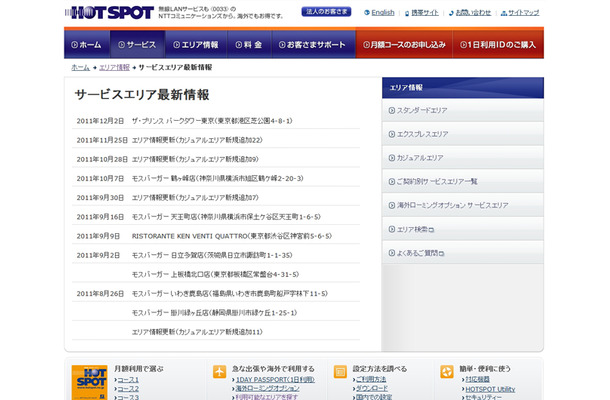Click the 2011年12月2日 date

pos(100,121)
